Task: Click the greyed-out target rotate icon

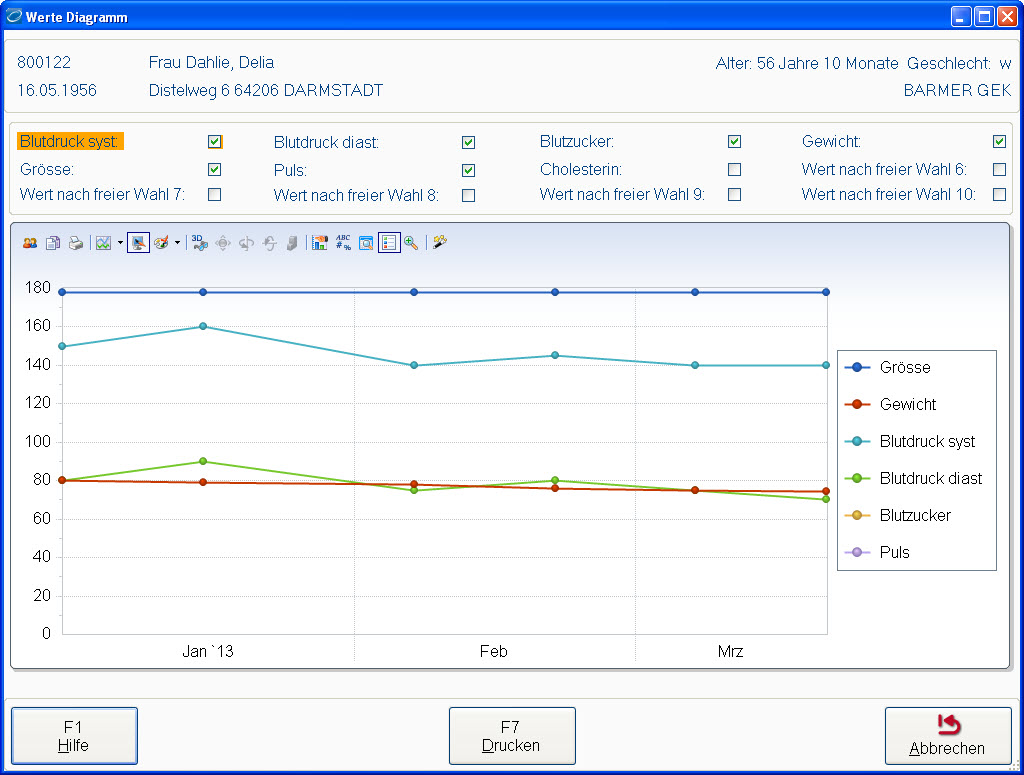Action: 223,243
